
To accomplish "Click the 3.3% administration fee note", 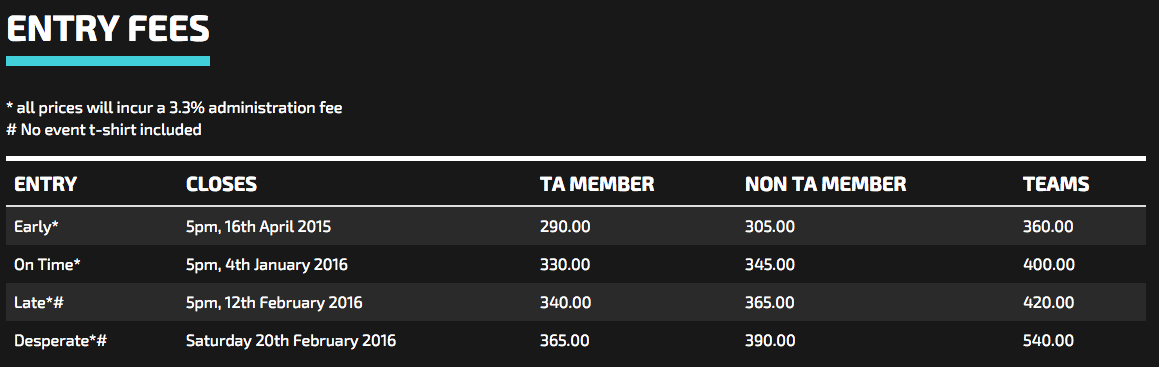I will pos(174,108).
